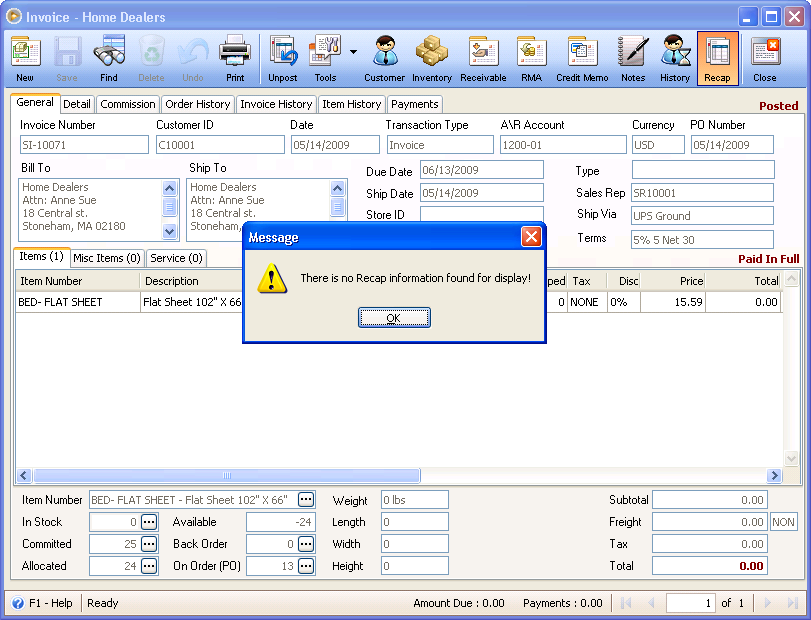The image size is (811, 620).
Task: Go to the next record navigation arrow
Action: pos(768,603)
